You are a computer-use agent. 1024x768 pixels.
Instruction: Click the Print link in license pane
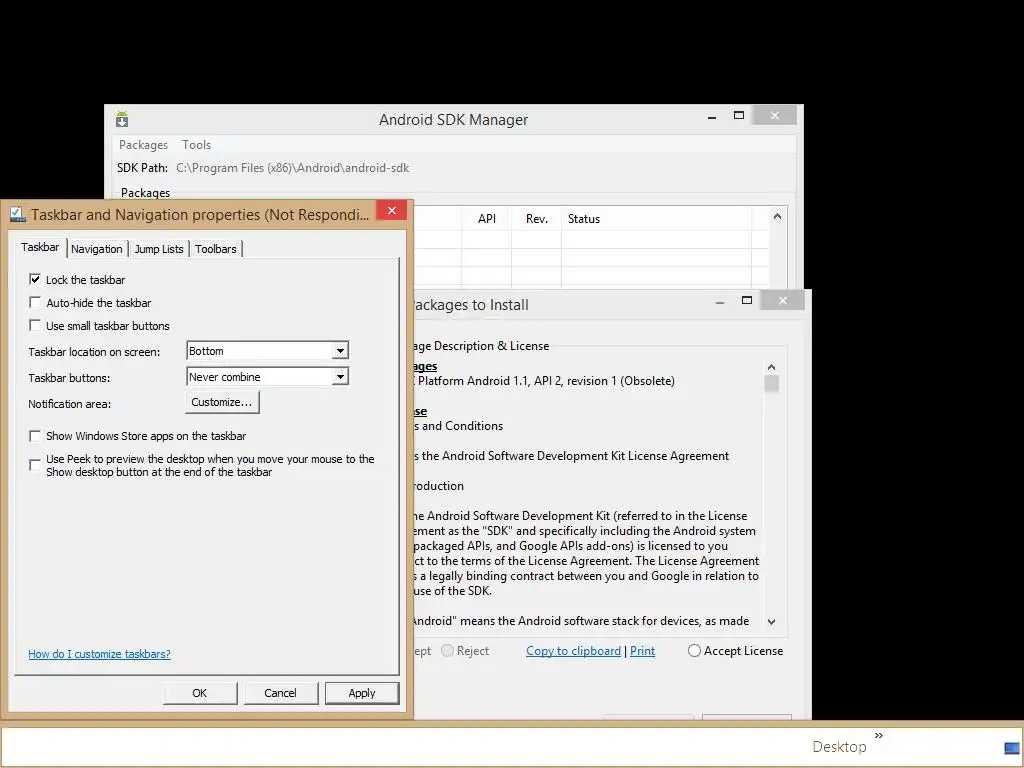643,651
